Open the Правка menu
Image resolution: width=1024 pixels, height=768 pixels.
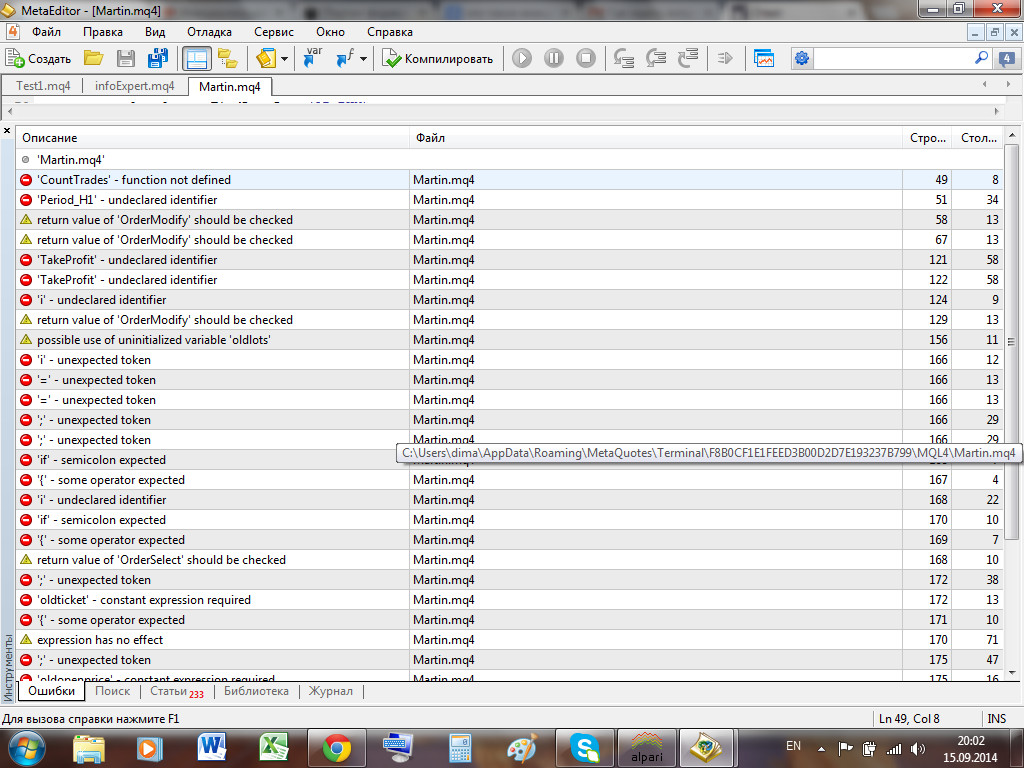tap(103, 32)
